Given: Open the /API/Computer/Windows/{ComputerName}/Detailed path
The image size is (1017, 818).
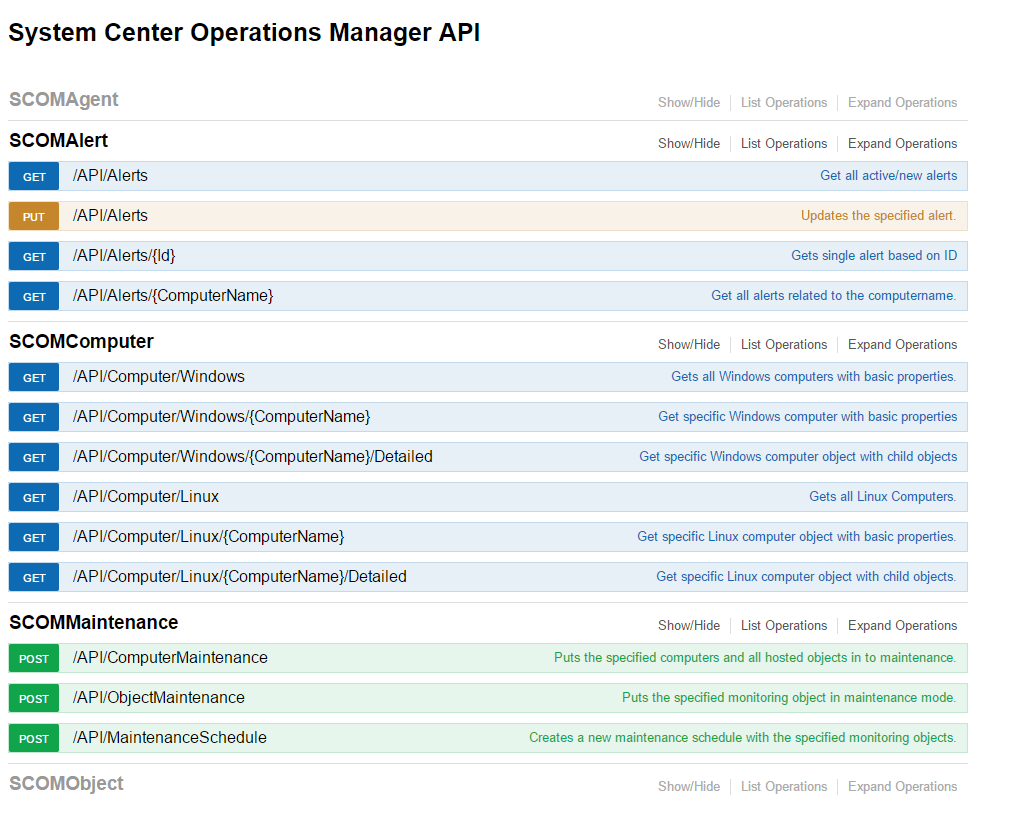Looking at the screenshot, I should pyautogui.click(x=252, y=457).
